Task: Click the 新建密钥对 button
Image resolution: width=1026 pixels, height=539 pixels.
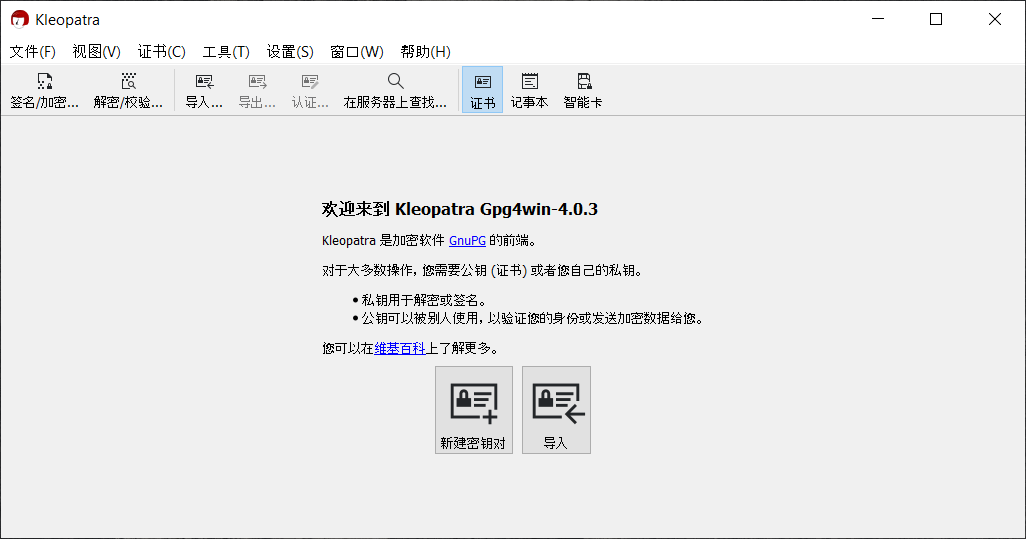Action: coord(474,409)
